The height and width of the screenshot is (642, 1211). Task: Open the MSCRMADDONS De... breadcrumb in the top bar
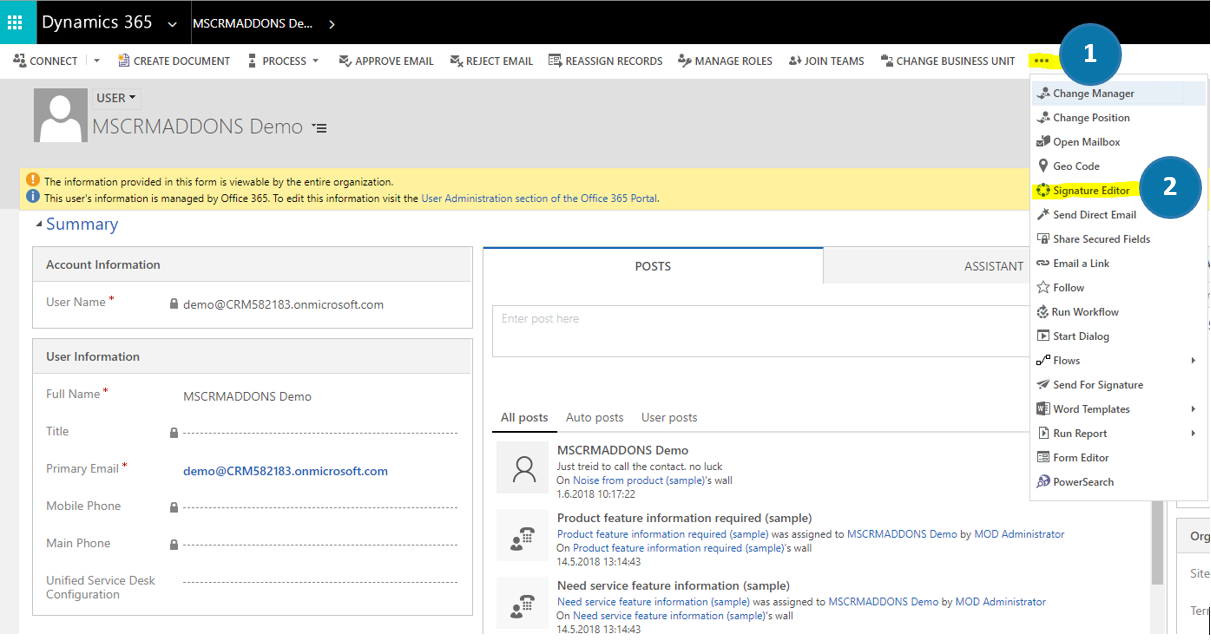click(x=251, y=23)
